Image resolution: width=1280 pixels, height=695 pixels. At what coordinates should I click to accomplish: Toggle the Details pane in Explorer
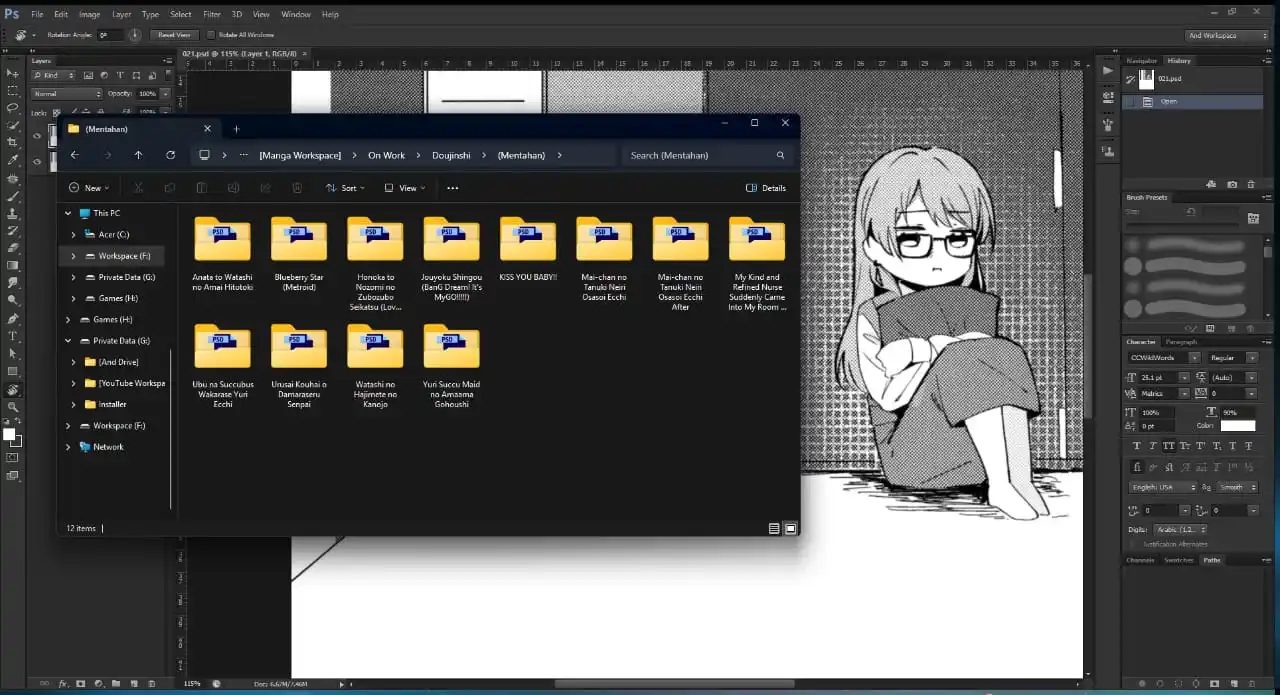click(766, 188)
